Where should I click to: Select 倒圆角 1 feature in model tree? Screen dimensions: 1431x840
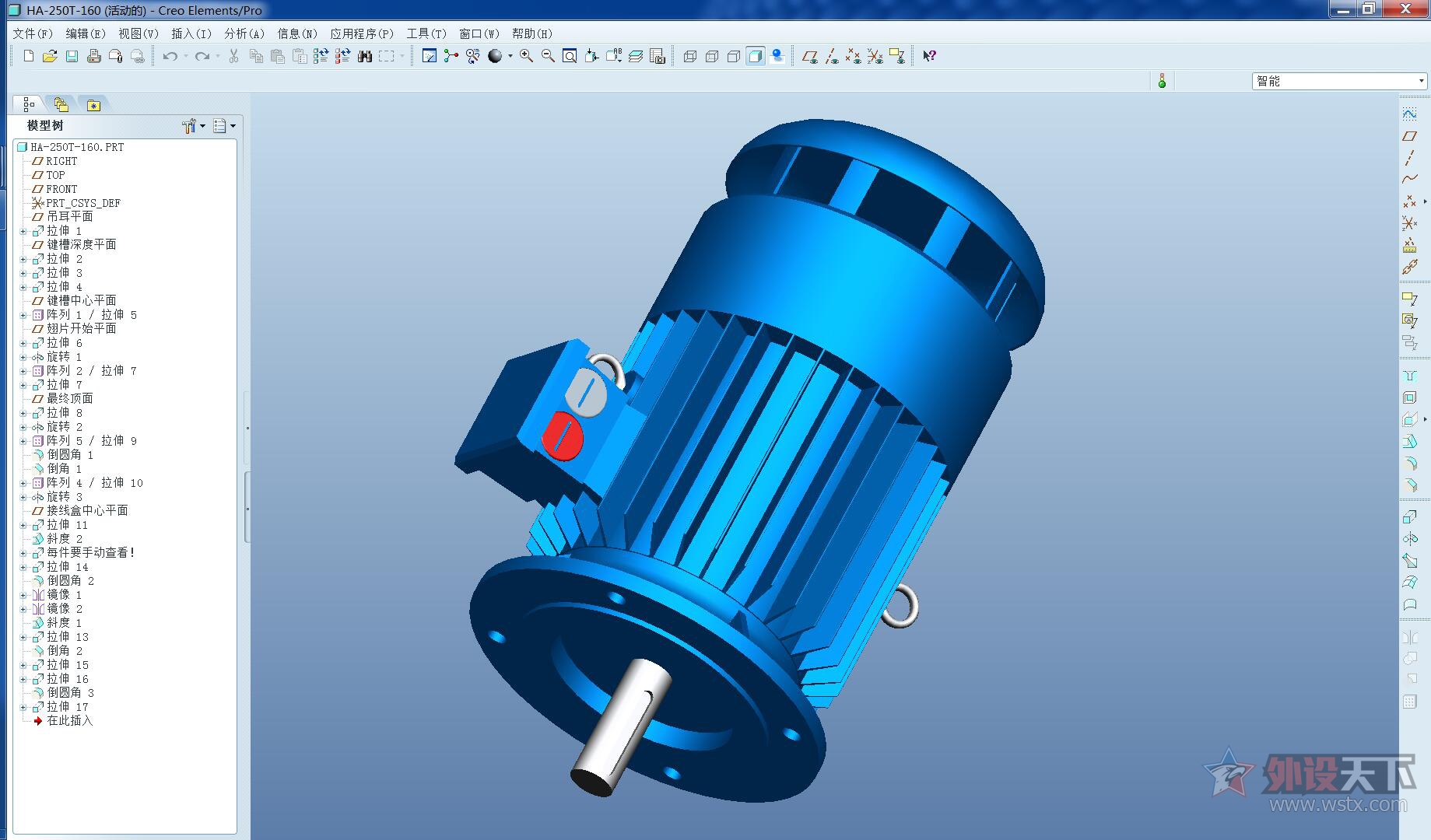click(x=70, y=455)
